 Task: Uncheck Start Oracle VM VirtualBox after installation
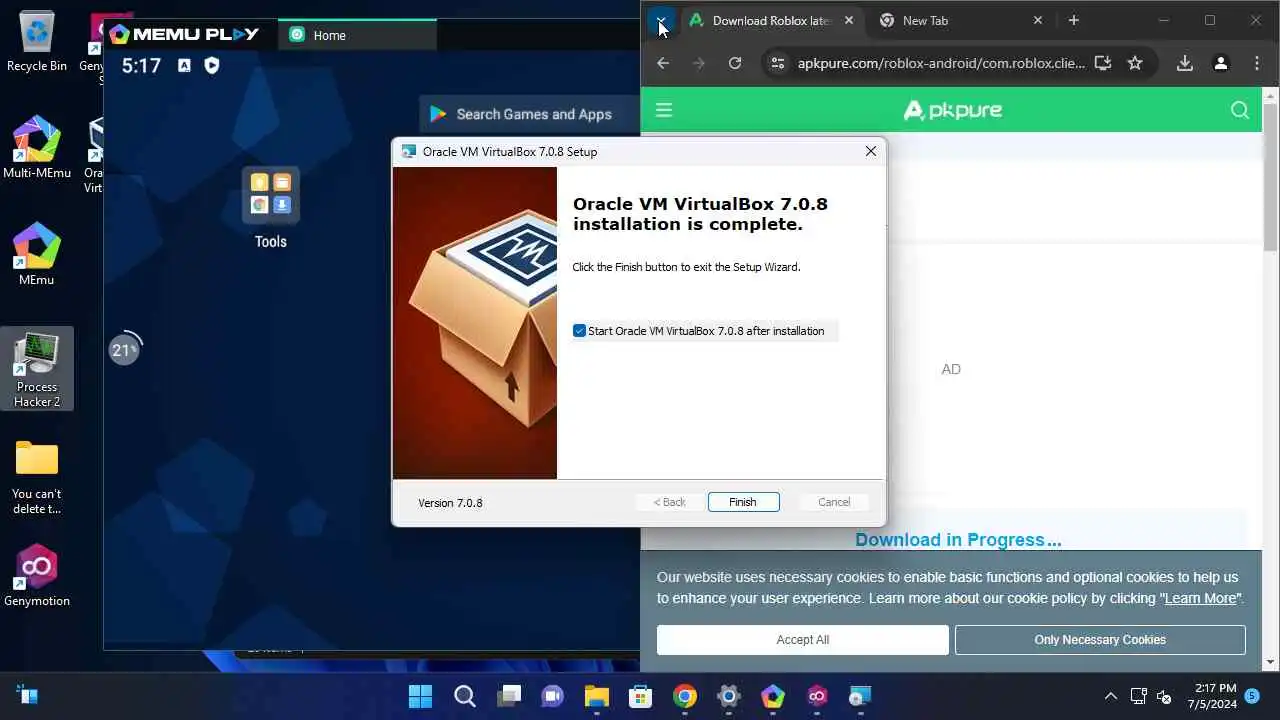(579, 331)
